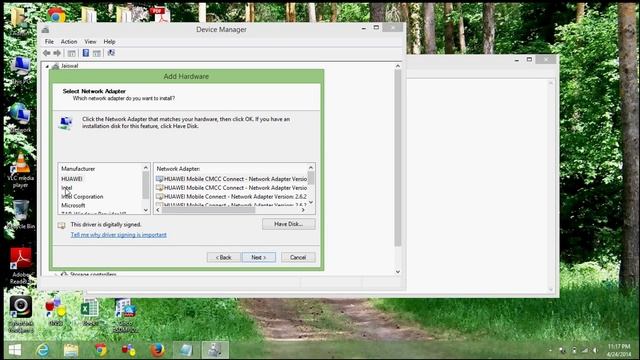Image resolution: width=640 pixels, height=360 pixels.
Task: Click the Have Disk... button
Action: click(289, 224)
